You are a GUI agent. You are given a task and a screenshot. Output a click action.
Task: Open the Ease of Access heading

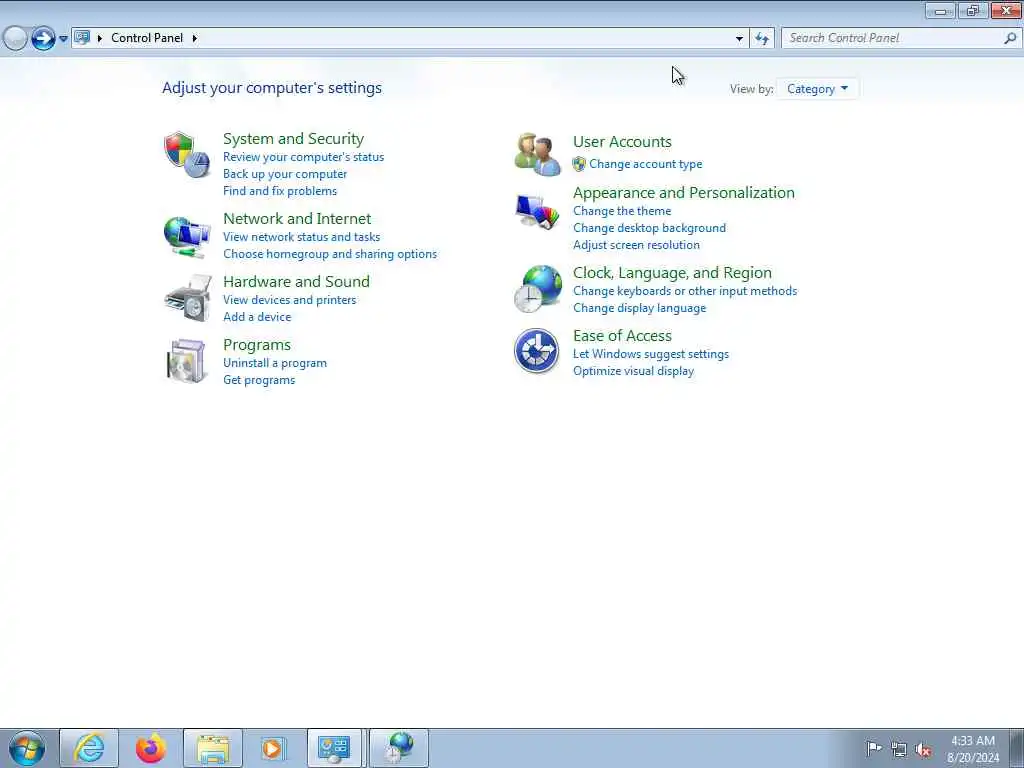point(622,336)
